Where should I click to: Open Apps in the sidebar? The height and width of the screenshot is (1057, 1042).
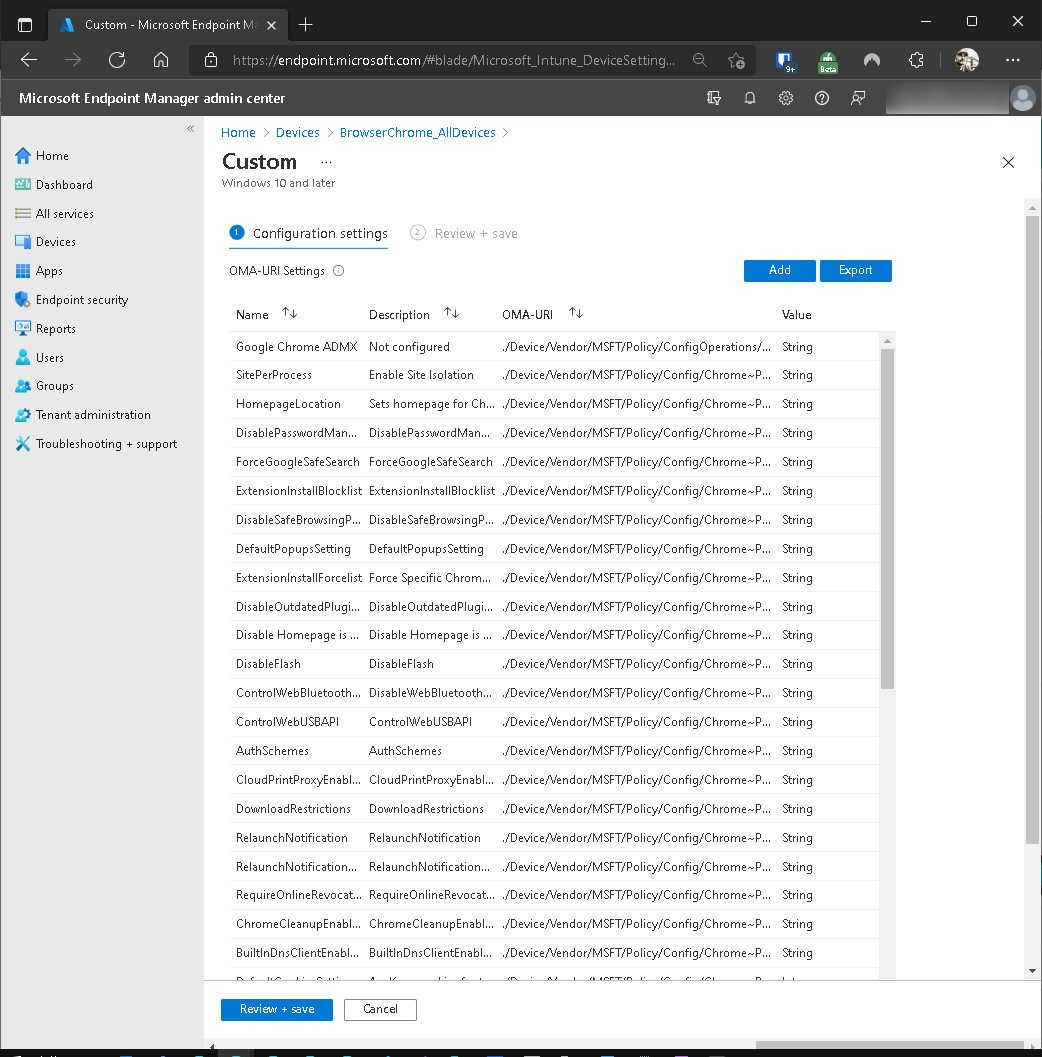tap(38, 271)
